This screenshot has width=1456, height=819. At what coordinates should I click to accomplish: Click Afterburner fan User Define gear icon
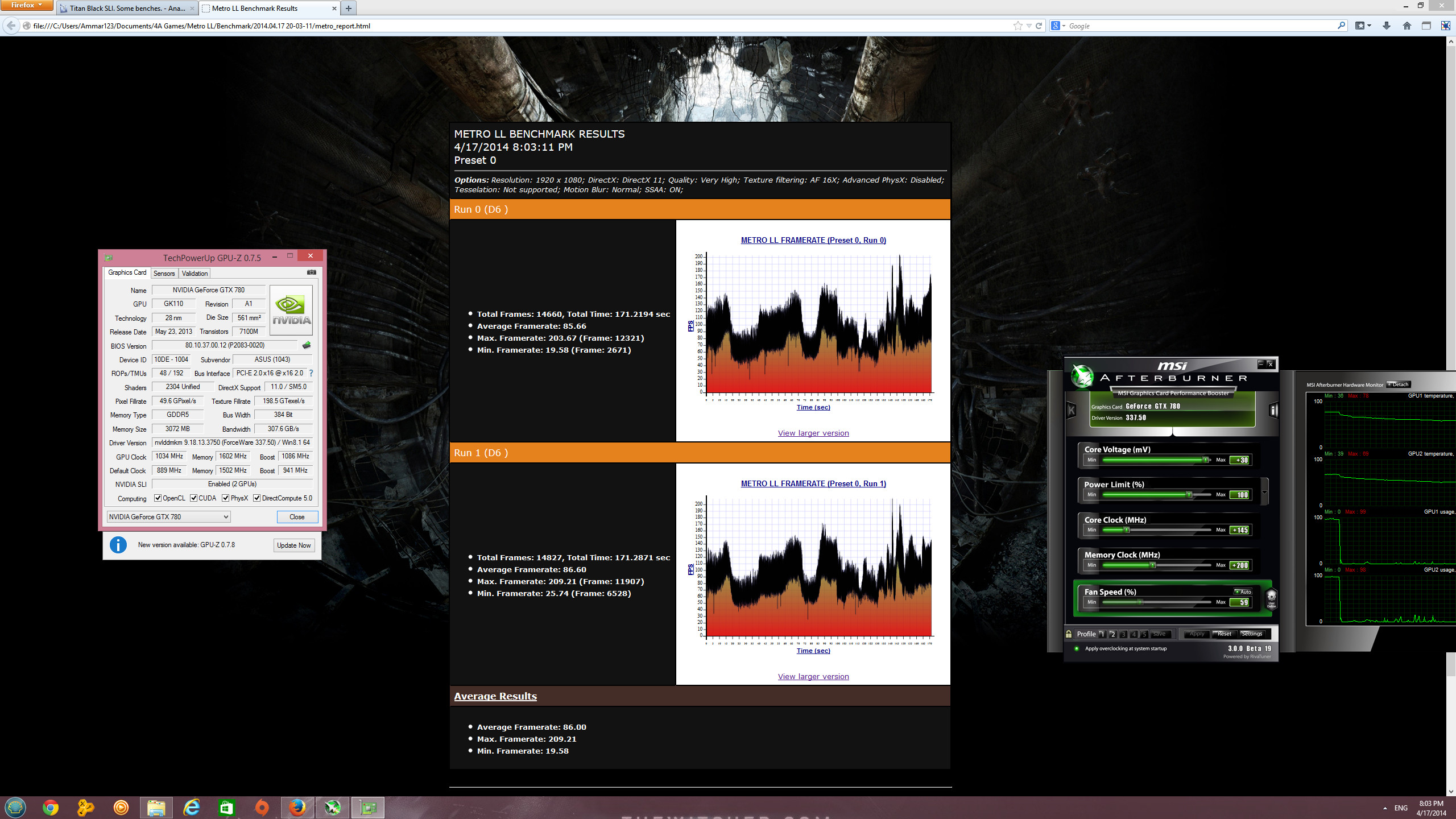[1271, 598]
